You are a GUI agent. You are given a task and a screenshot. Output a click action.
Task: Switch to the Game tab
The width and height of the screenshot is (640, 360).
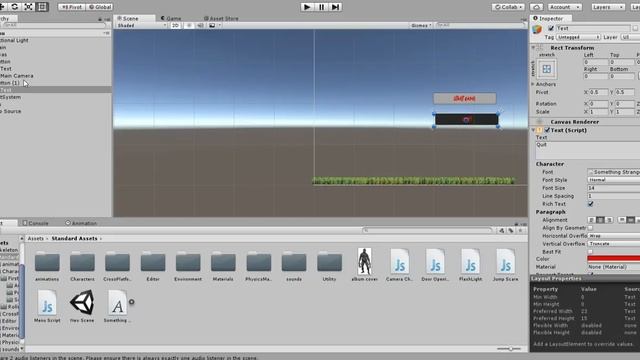tap(171, 18)
